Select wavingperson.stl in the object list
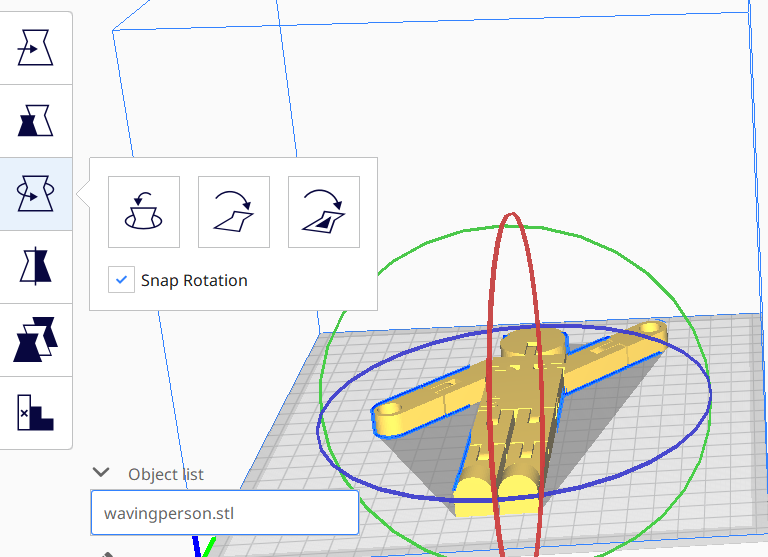 click(x=224, y=513)
